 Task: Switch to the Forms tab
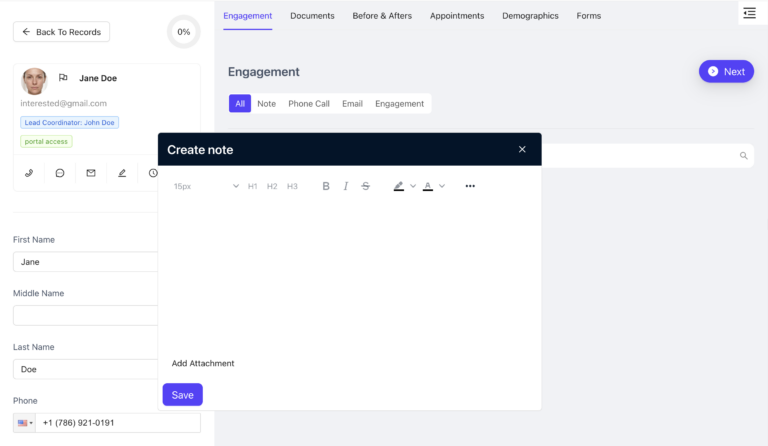pos(588,16)
